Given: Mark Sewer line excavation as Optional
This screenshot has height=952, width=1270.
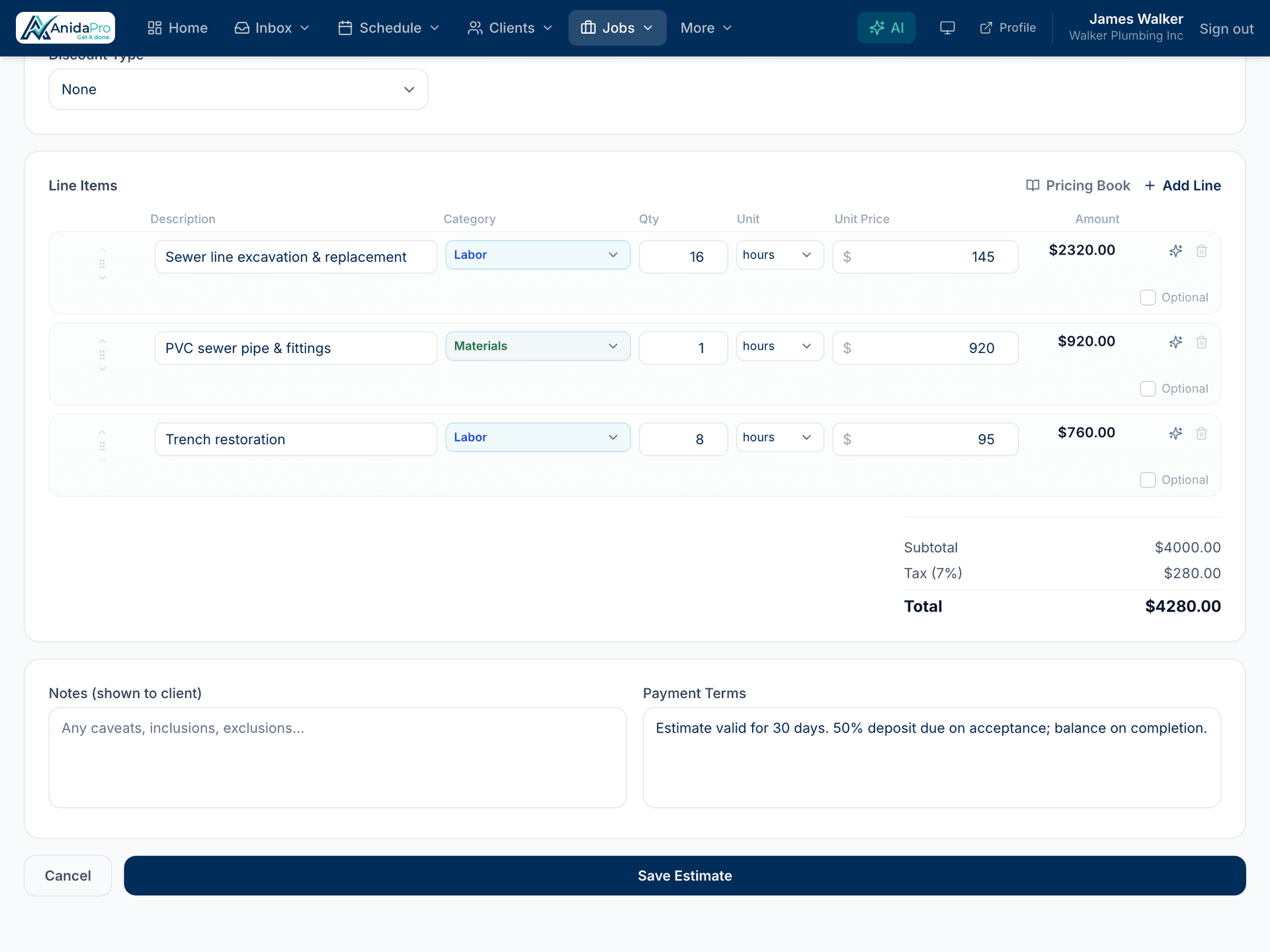Looking at the screenshot, I should (1148, 297).
